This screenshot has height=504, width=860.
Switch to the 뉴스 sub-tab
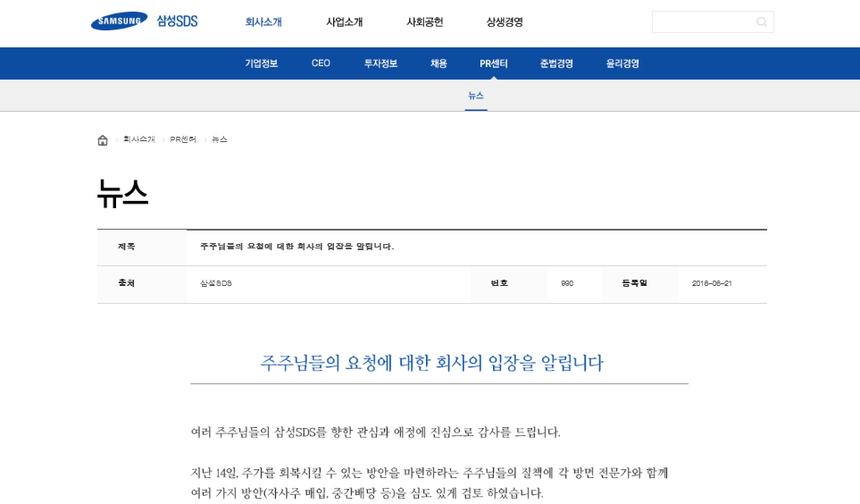click(x=476, y=96)
